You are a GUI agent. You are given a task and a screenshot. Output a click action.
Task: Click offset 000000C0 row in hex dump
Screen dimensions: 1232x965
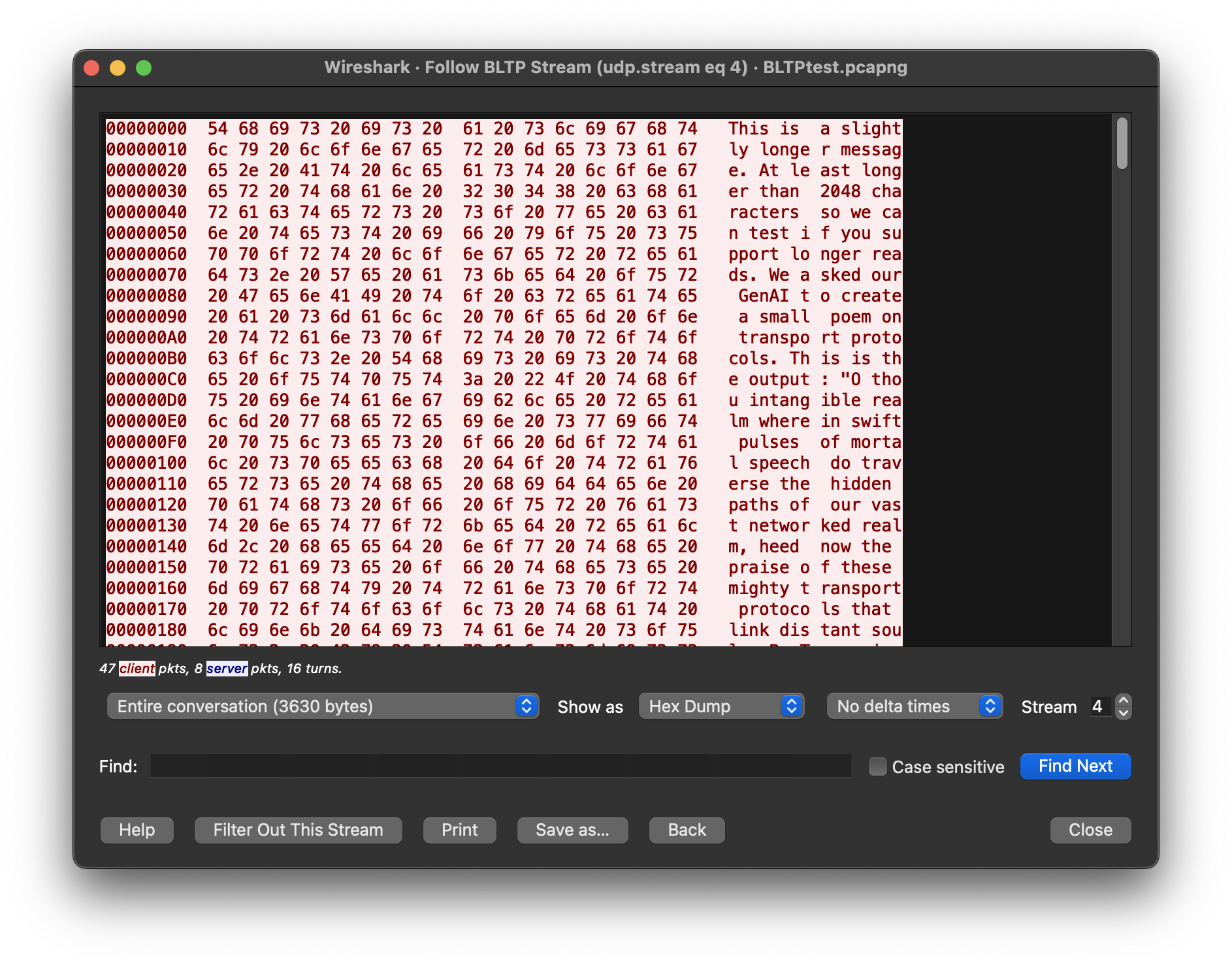click(504, 379)
